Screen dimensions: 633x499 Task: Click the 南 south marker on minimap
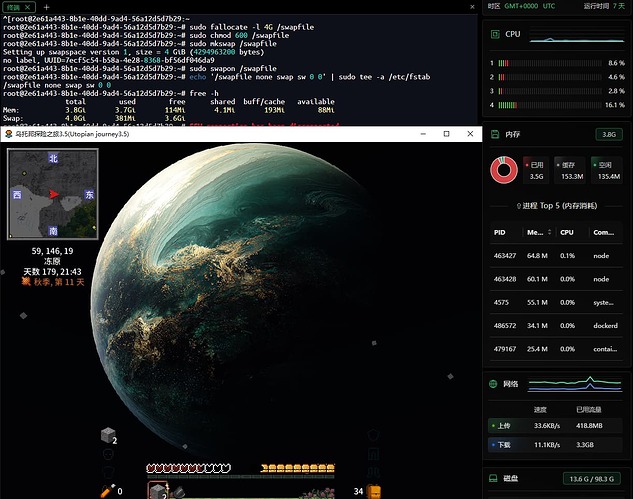point(53,231)
